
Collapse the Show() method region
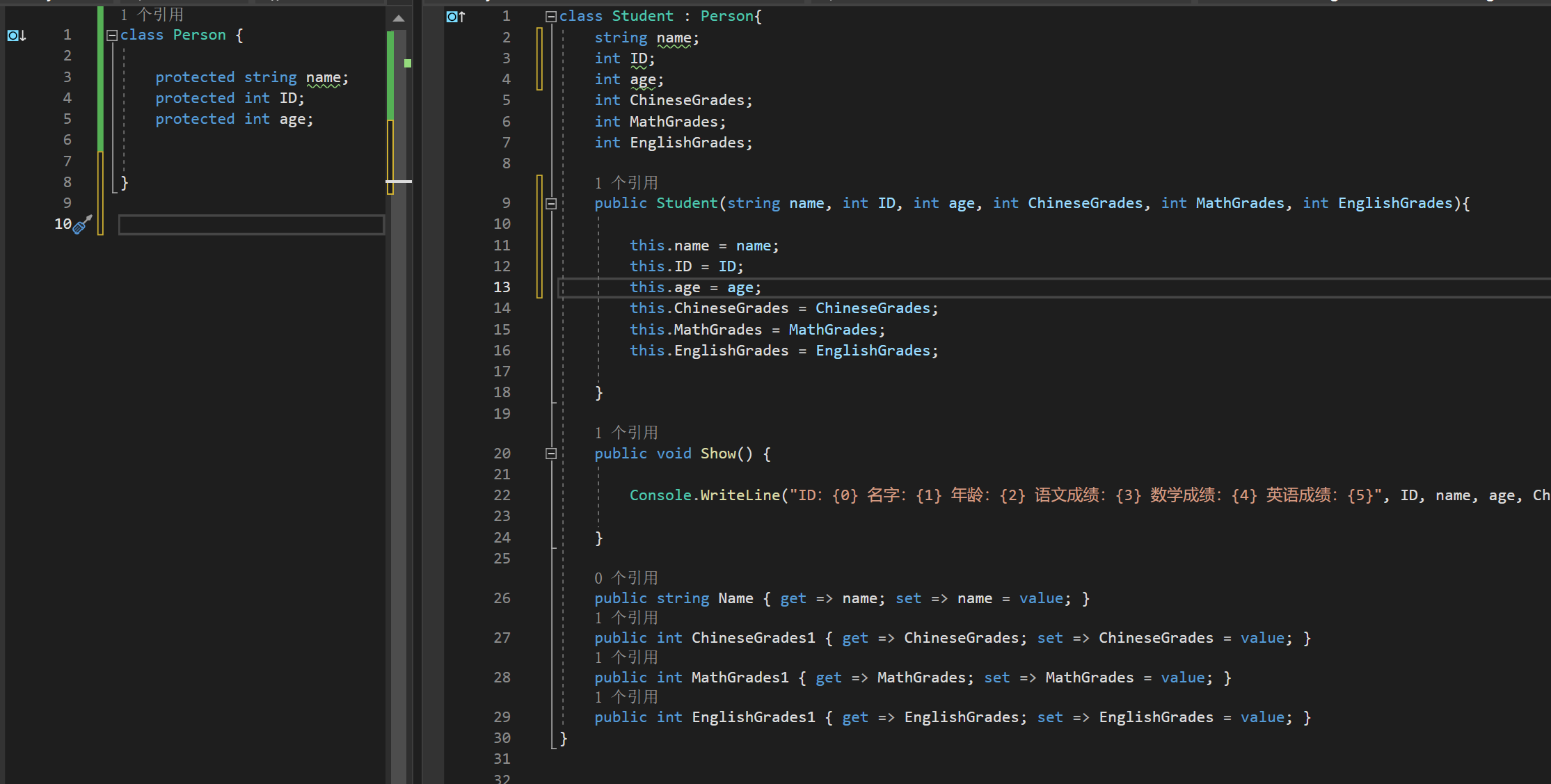point(550,454)
